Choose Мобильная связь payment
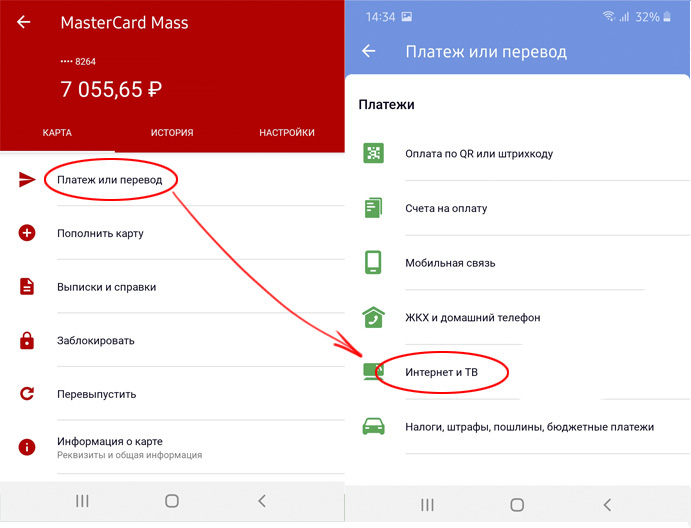 (518, 262)
